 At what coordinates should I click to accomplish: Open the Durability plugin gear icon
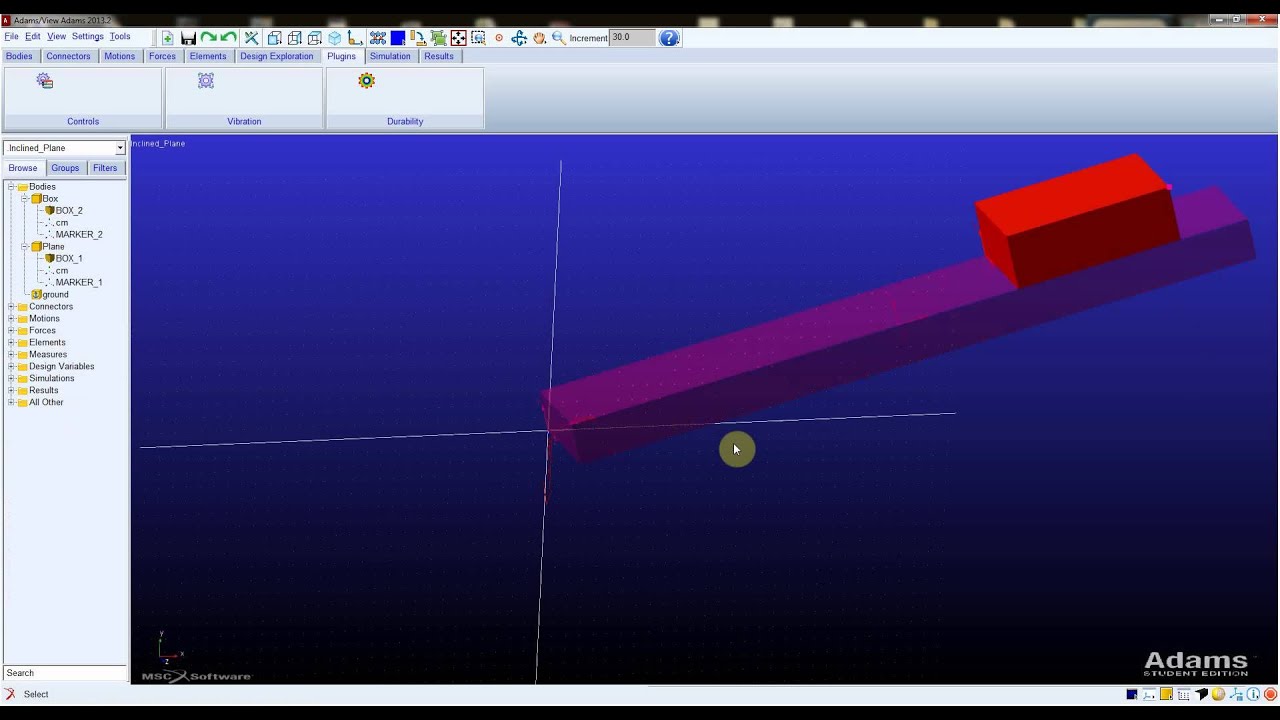click(x=366, y=81)
